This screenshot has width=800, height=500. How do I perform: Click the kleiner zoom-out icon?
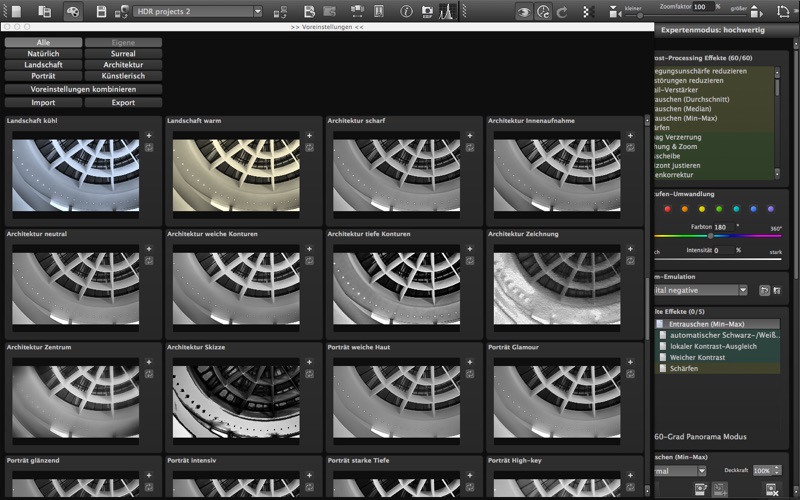614,12
